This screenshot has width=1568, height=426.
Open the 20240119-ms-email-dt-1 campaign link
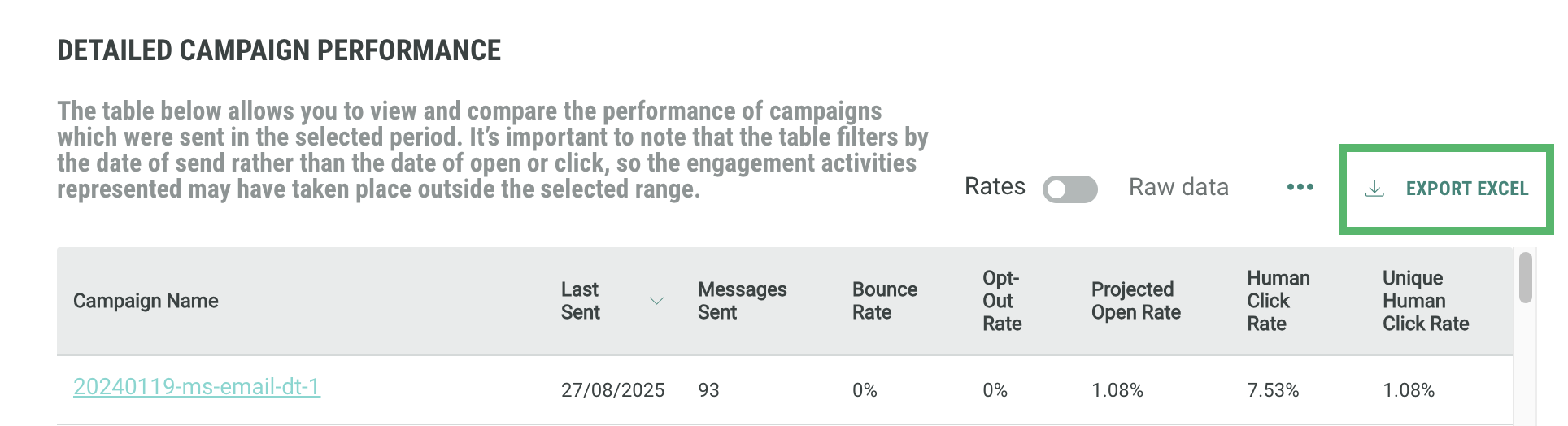(197, 387)
